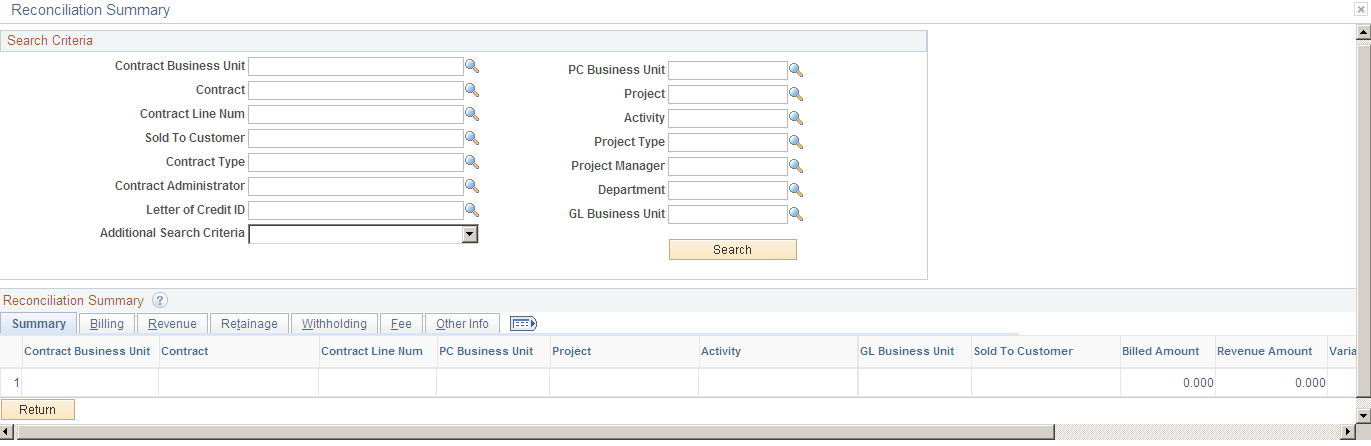Click the Contract Line Num input field
This screenshot has width=1371, height=446.
tap(356, 114)
